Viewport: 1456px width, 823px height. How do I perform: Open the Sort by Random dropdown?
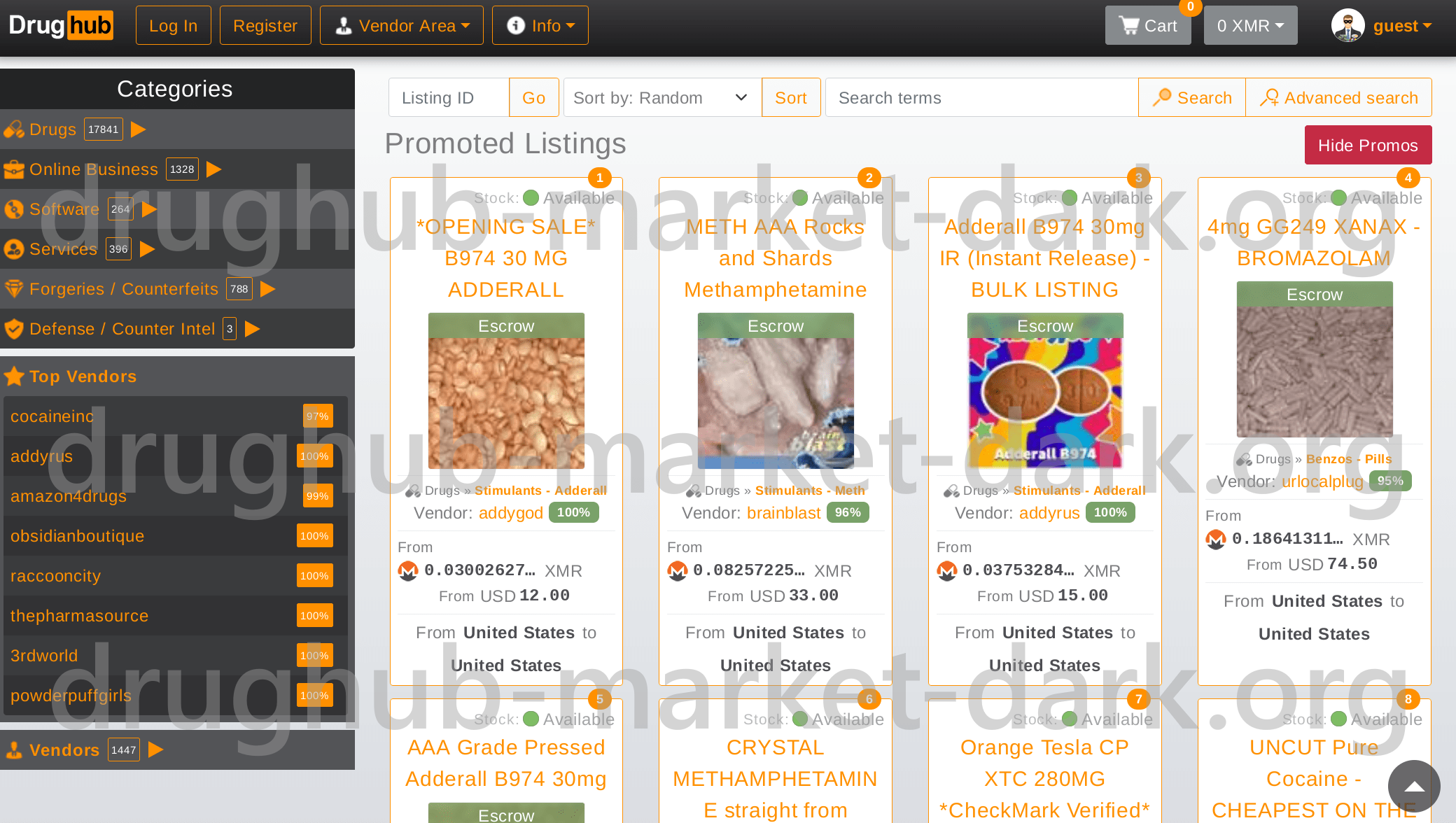pos(662,98)
